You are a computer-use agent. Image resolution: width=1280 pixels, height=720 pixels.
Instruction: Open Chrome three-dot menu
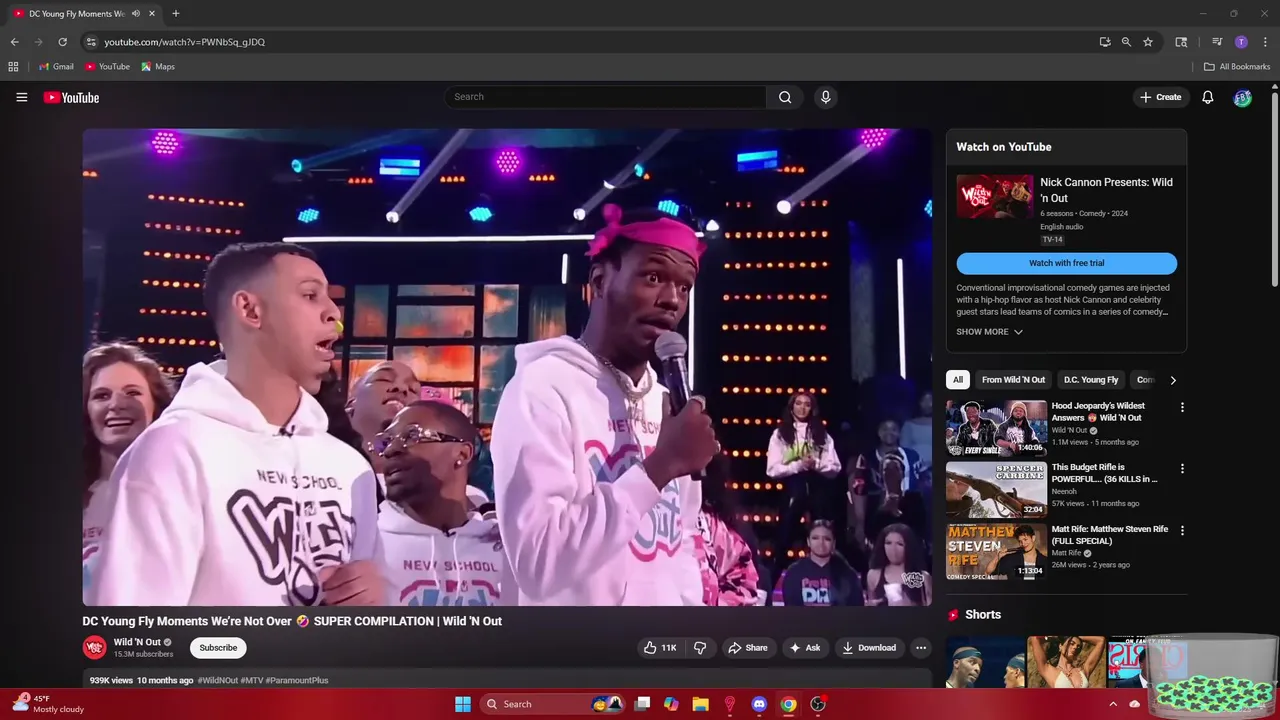point(1265,42)
